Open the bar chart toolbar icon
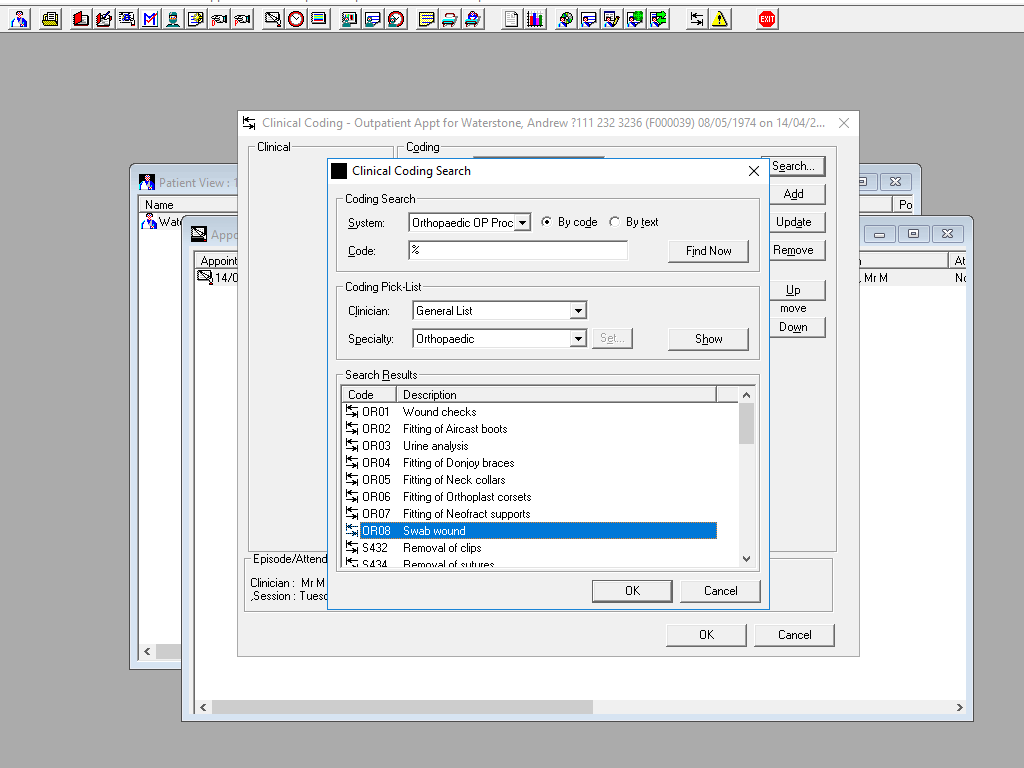The width and height of the screenshot is (1024, 768). coord(535,19)
